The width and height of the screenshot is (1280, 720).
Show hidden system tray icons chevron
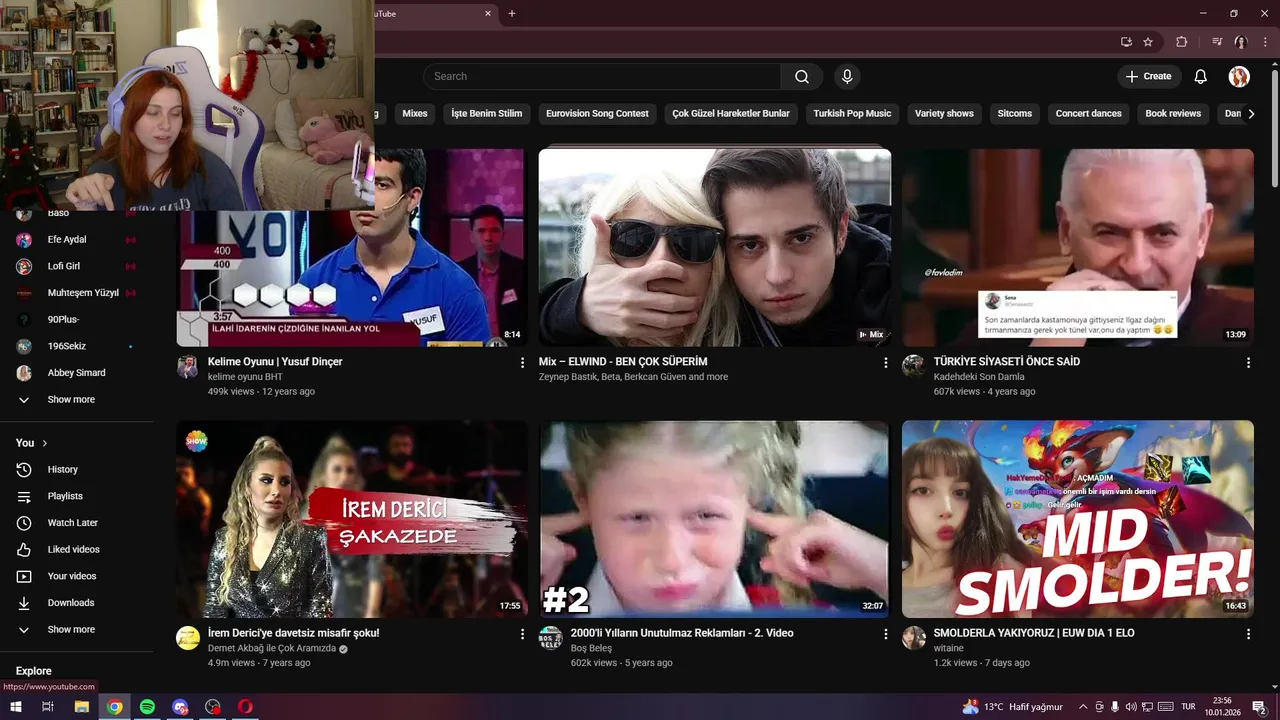(1083, 707)
